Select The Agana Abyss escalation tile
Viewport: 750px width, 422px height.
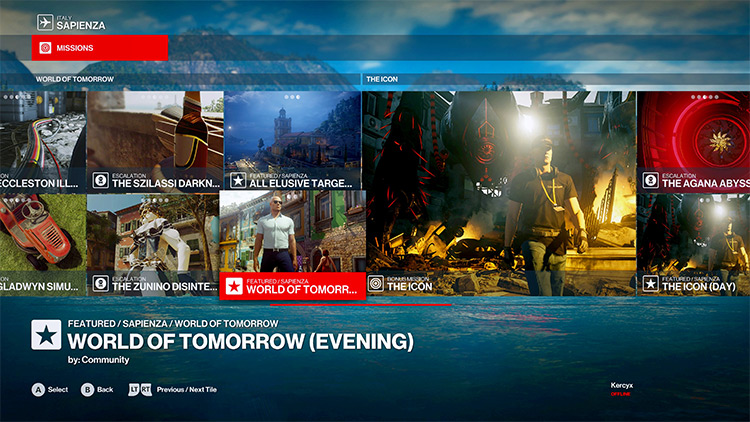click(x=694, y=142)
